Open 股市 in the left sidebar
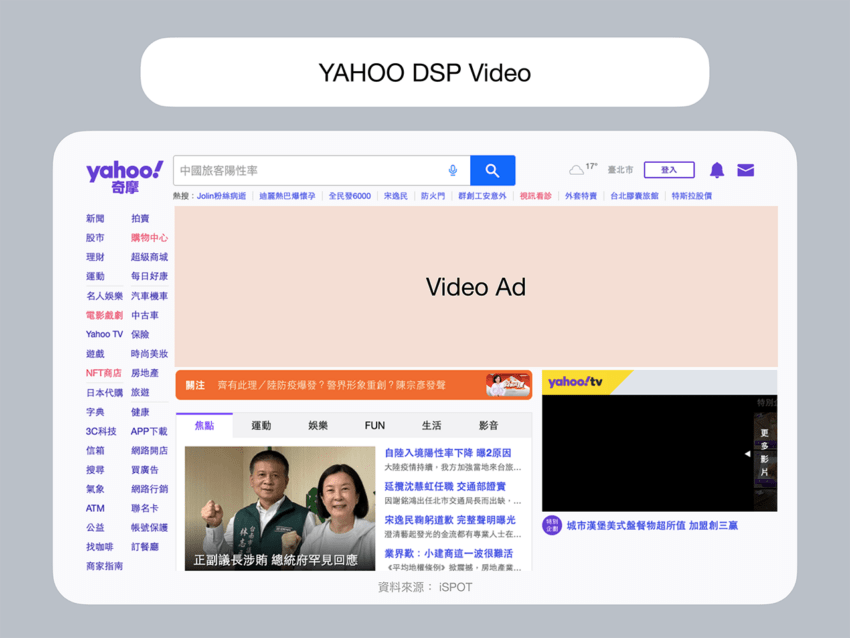 [x=94, y=237]
